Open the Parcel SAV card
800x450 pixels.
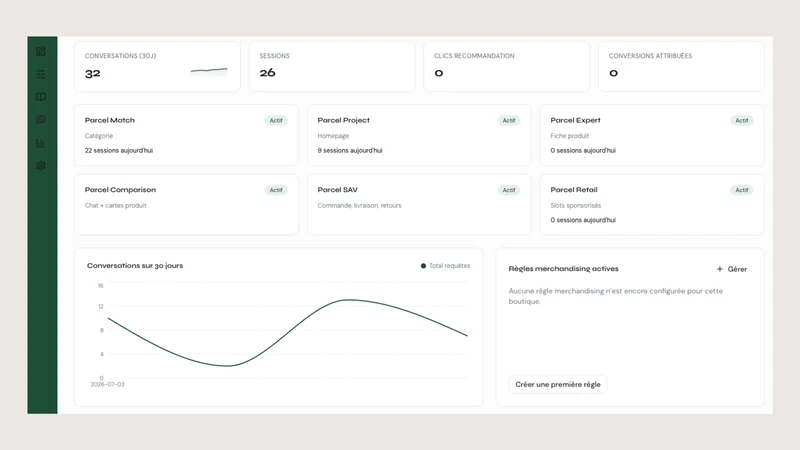419,205
